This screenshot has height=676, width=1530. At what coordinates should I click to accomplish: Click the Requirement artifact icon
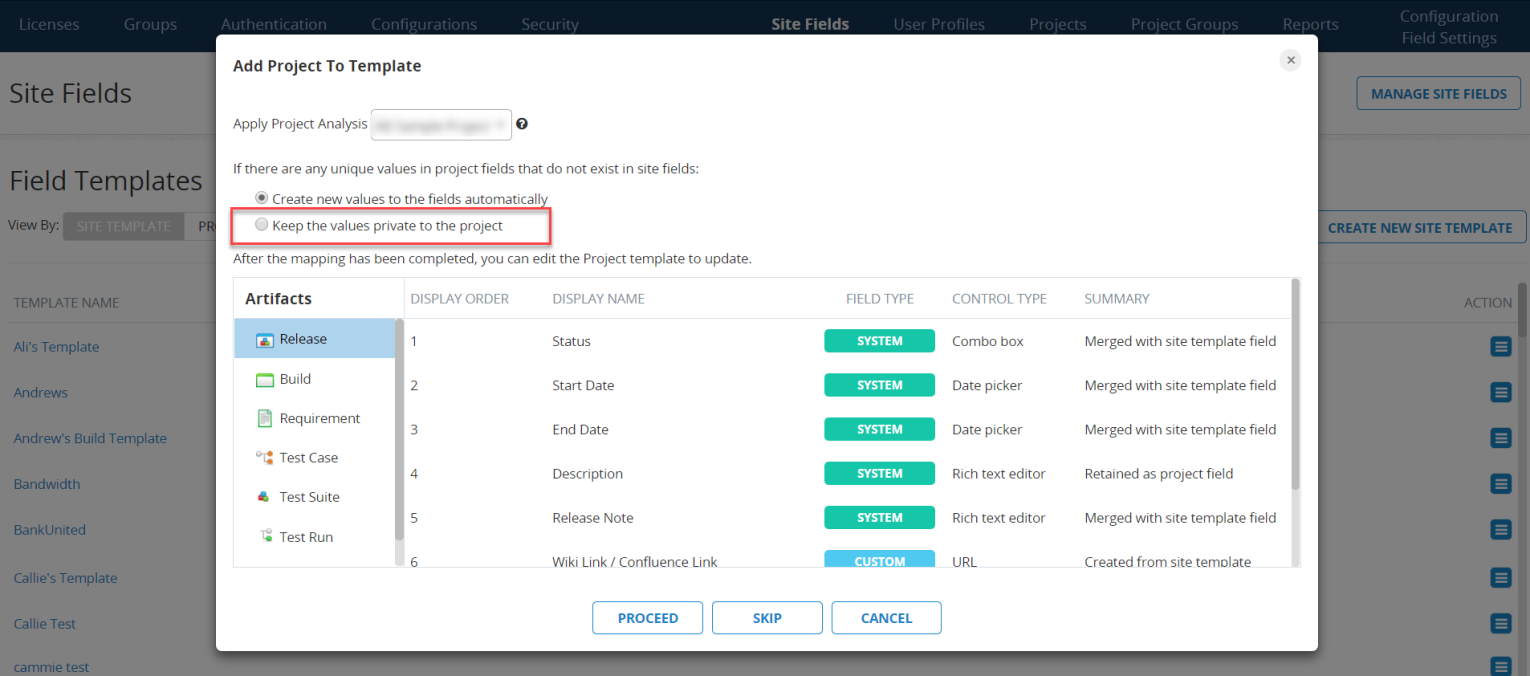tap(265, 419)
